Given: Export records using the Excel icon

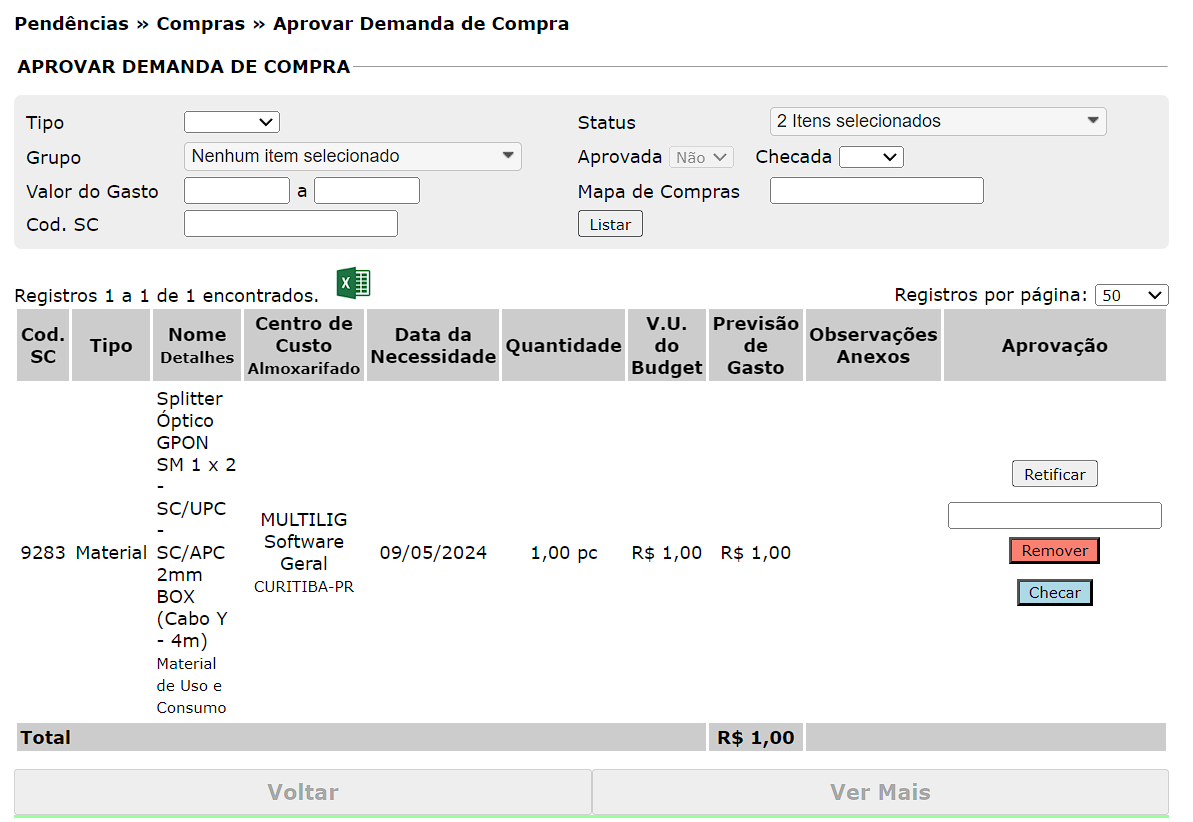Looking at the screenshot, I should pyautogui.click(x=353, y=283).
